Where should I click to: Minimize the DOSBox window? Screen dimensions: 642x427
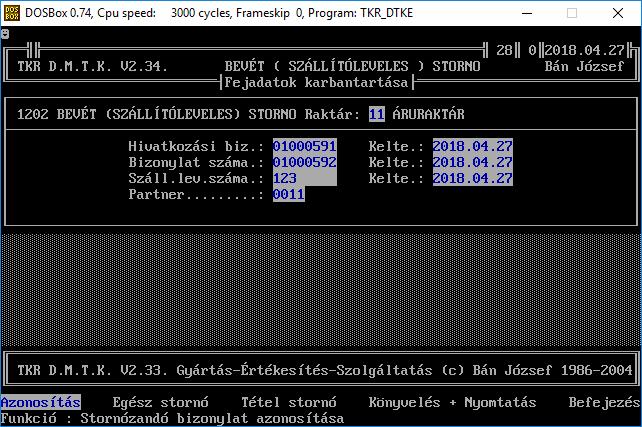tap(527, 13)
